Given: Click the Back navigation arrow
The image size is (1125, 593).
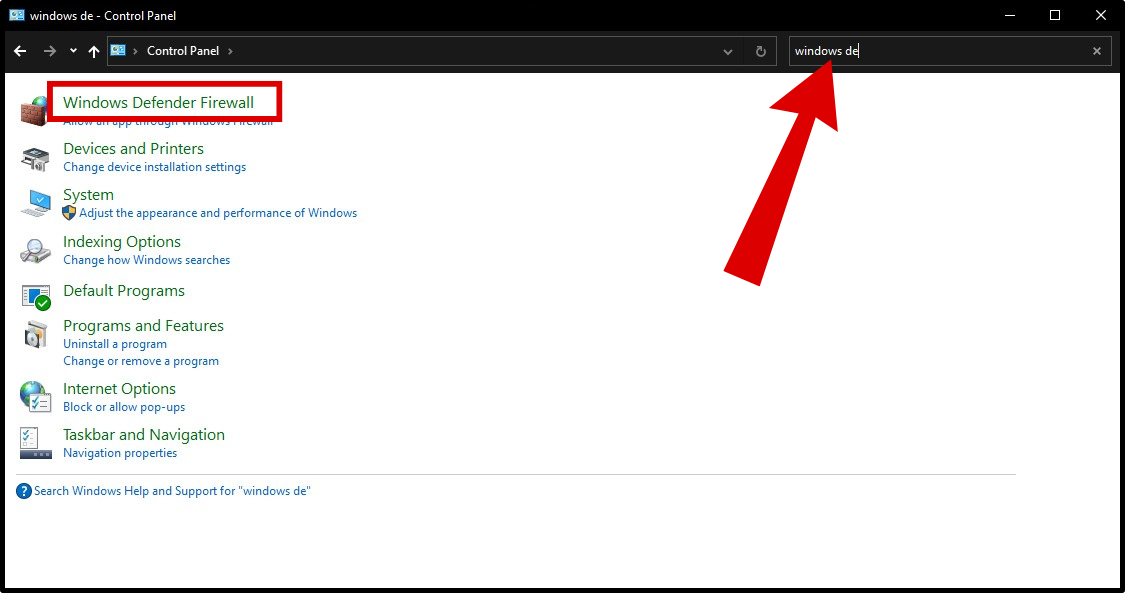Looking at the screenshot, I should tap(20, 51).
